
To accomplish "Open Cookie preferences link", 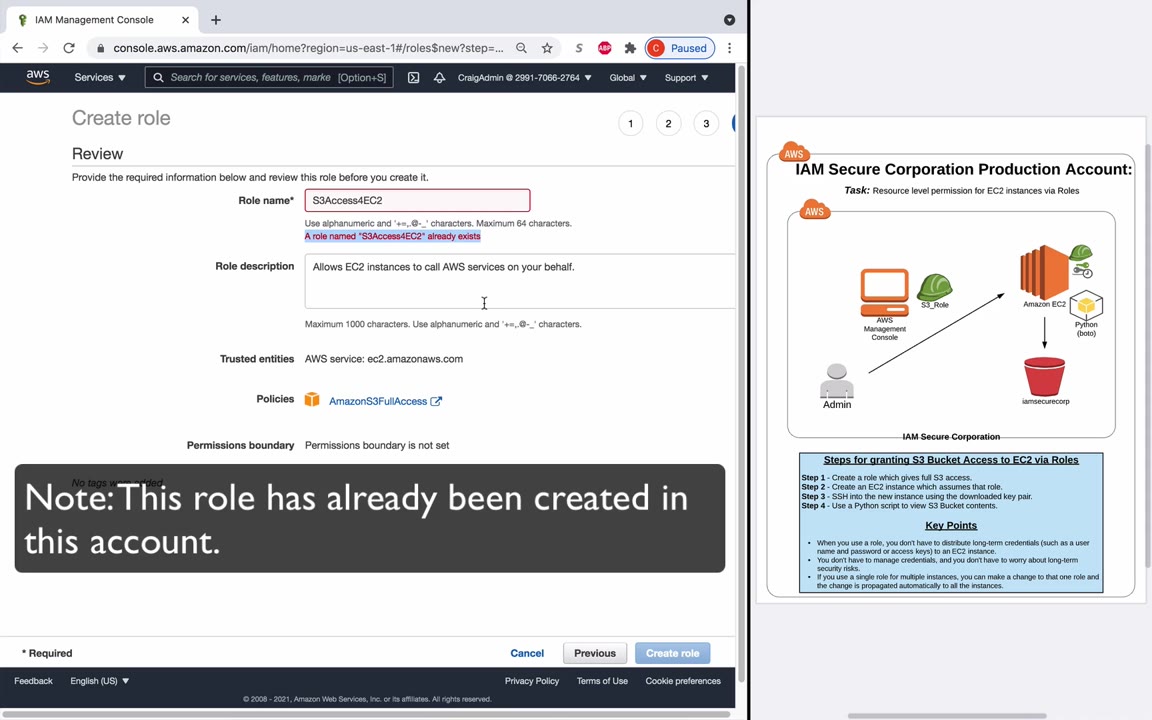I will 683,681.
